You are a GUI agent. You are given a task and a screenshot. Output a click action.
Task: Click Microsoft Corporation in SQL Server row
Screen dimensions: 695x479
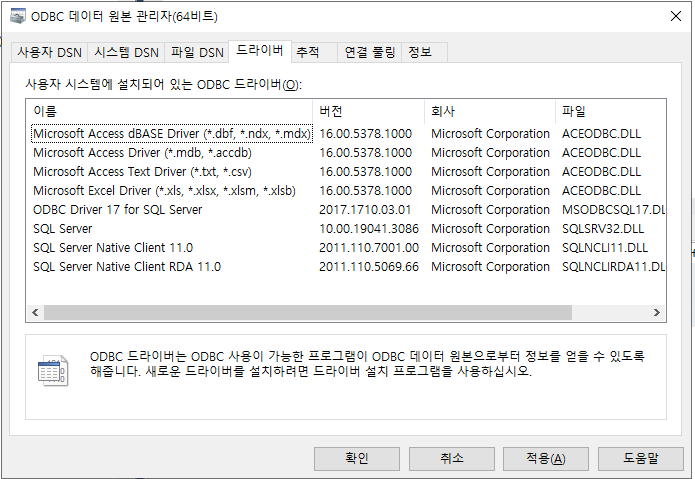[x=490, y=229]
